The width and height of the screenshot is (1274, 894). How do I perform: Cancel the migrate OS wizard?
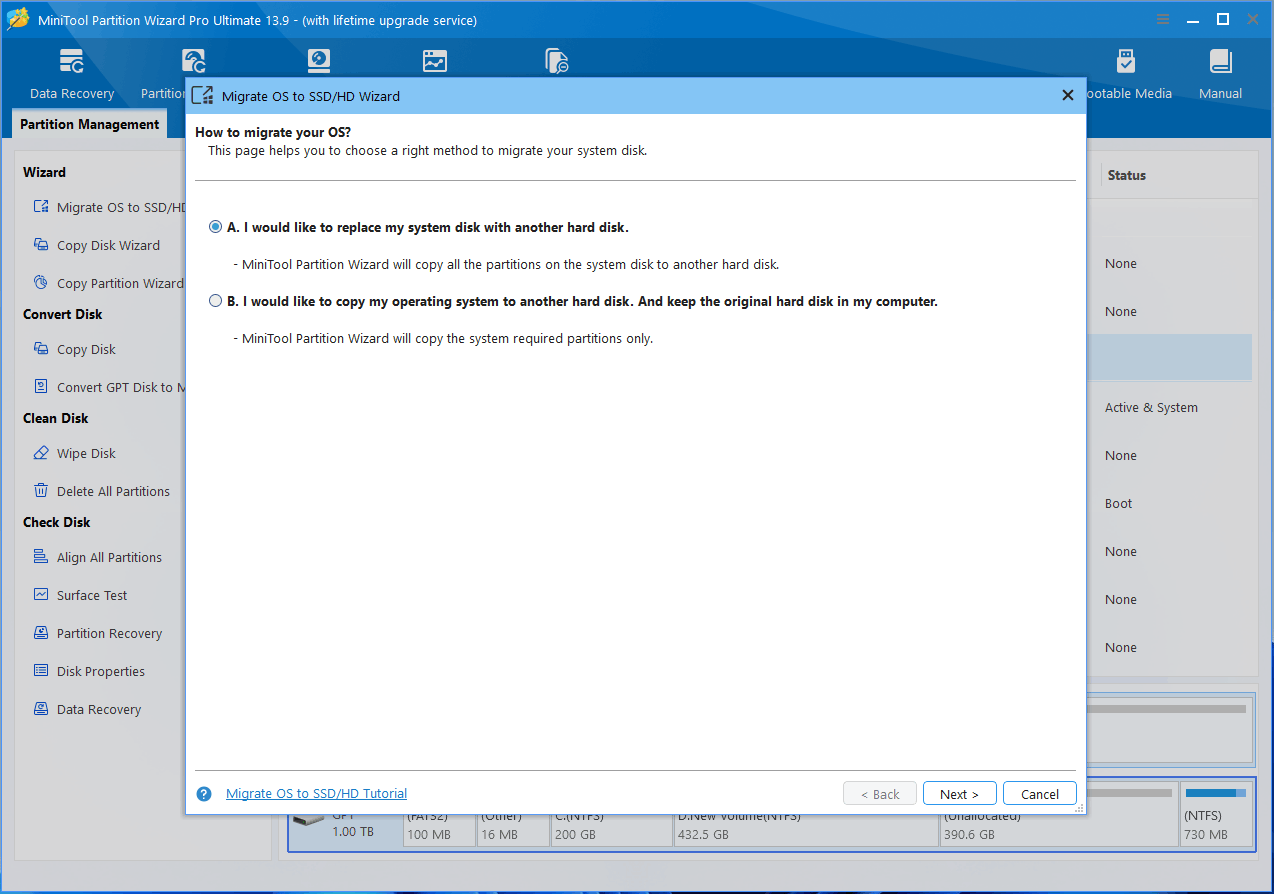point(1040,794)
